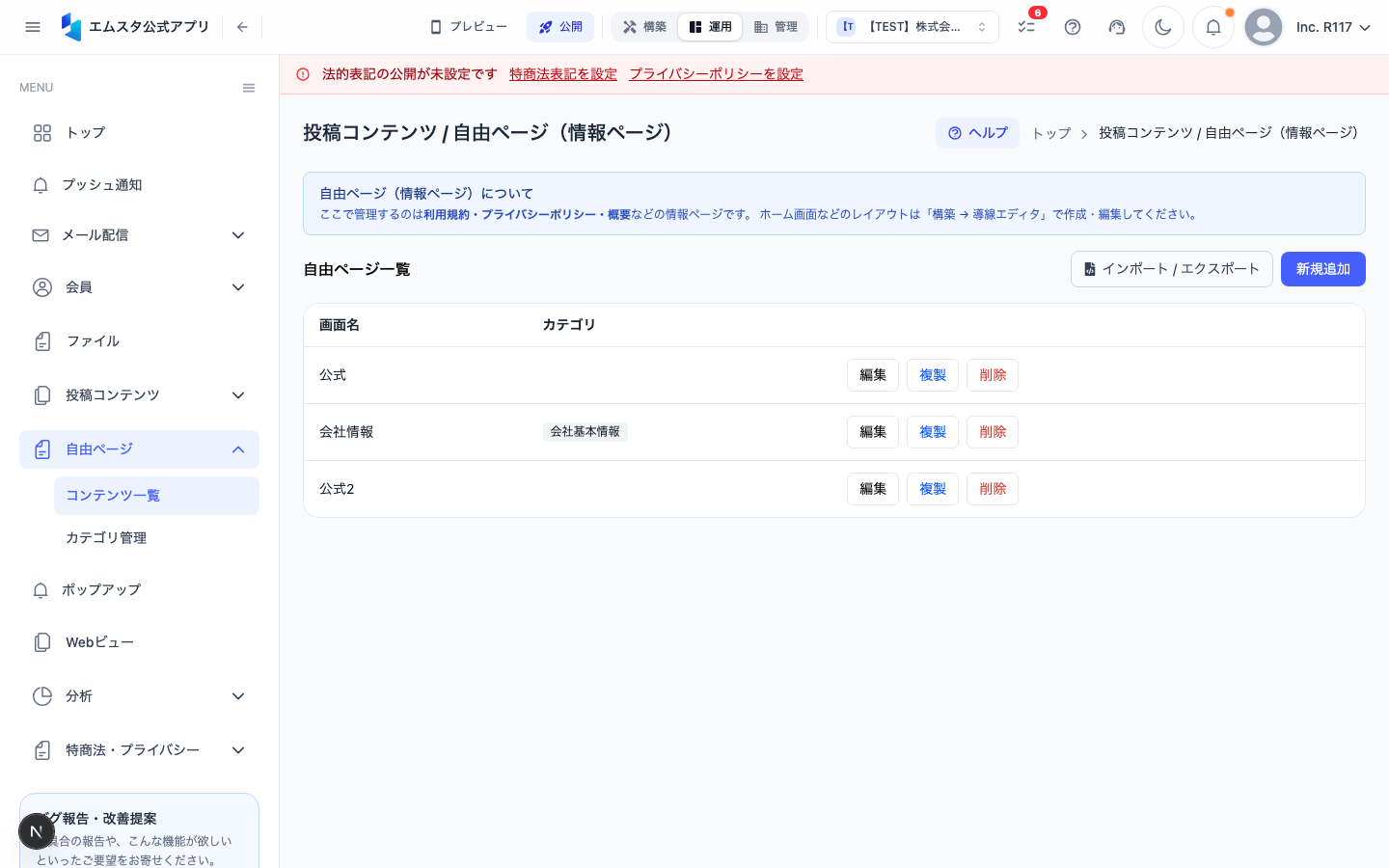Edit the 公式 page row

coord(873,375)
